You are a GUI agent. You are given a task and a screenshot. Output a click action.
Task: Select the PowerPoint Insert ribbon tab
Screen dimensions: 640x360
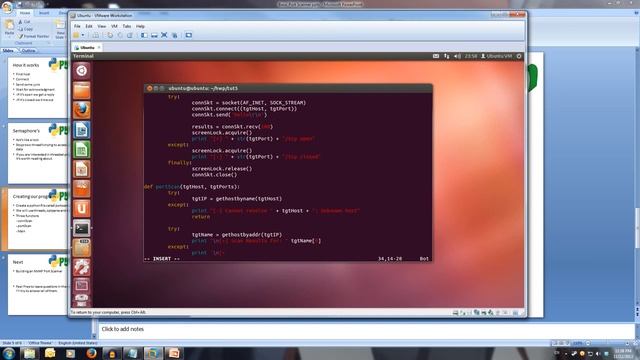pyautogui.click(x=44, y=13)
